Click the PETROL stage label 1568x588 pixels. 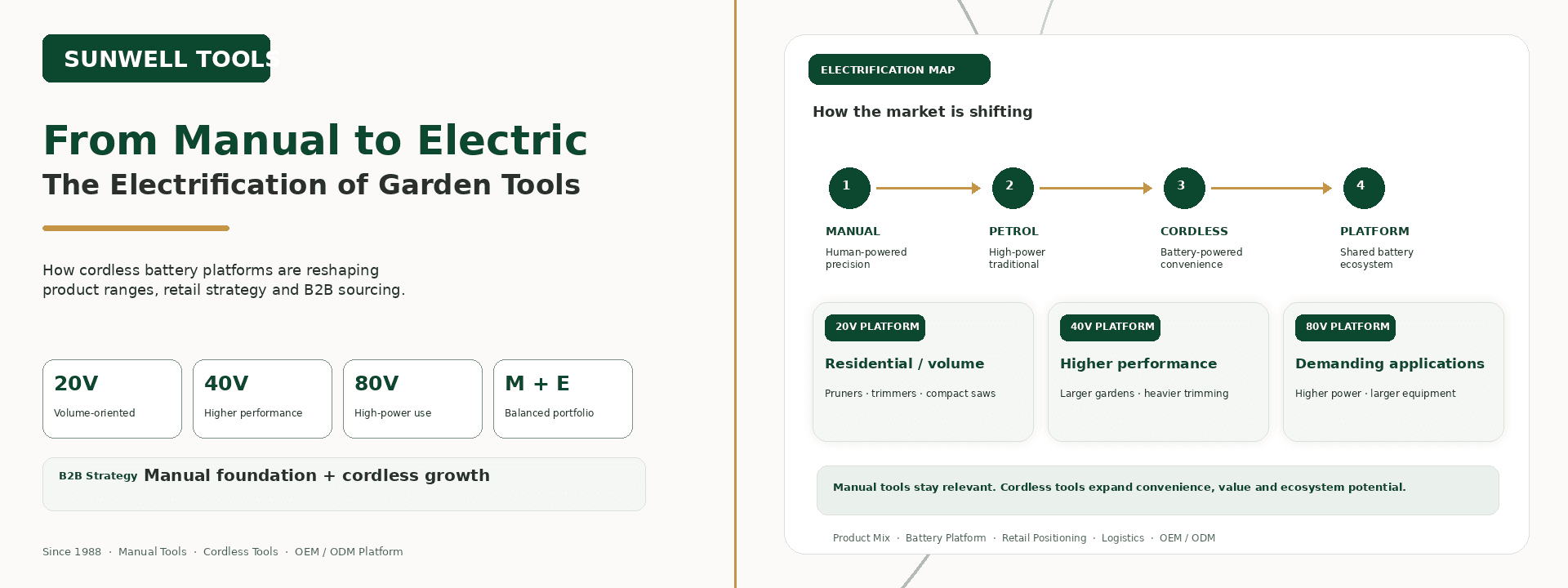(x=1013, y=231)
